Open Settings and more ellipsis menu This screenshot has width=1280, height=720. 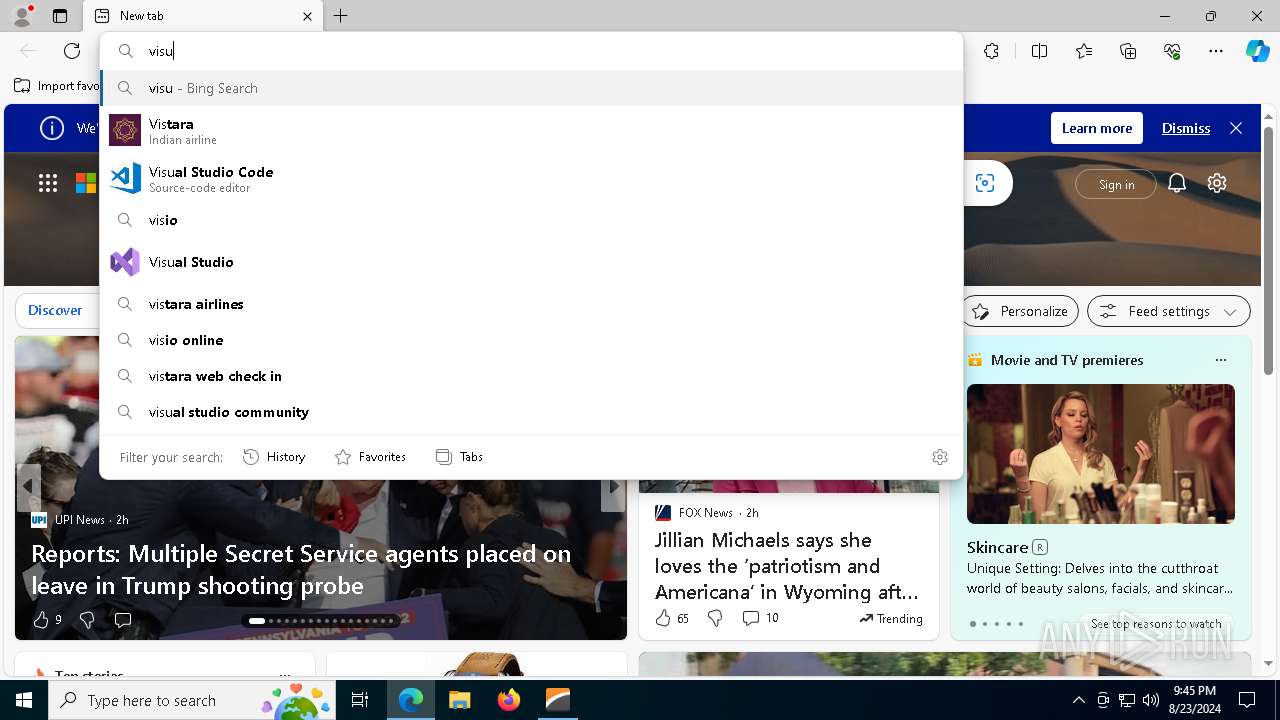(1216, 51)
